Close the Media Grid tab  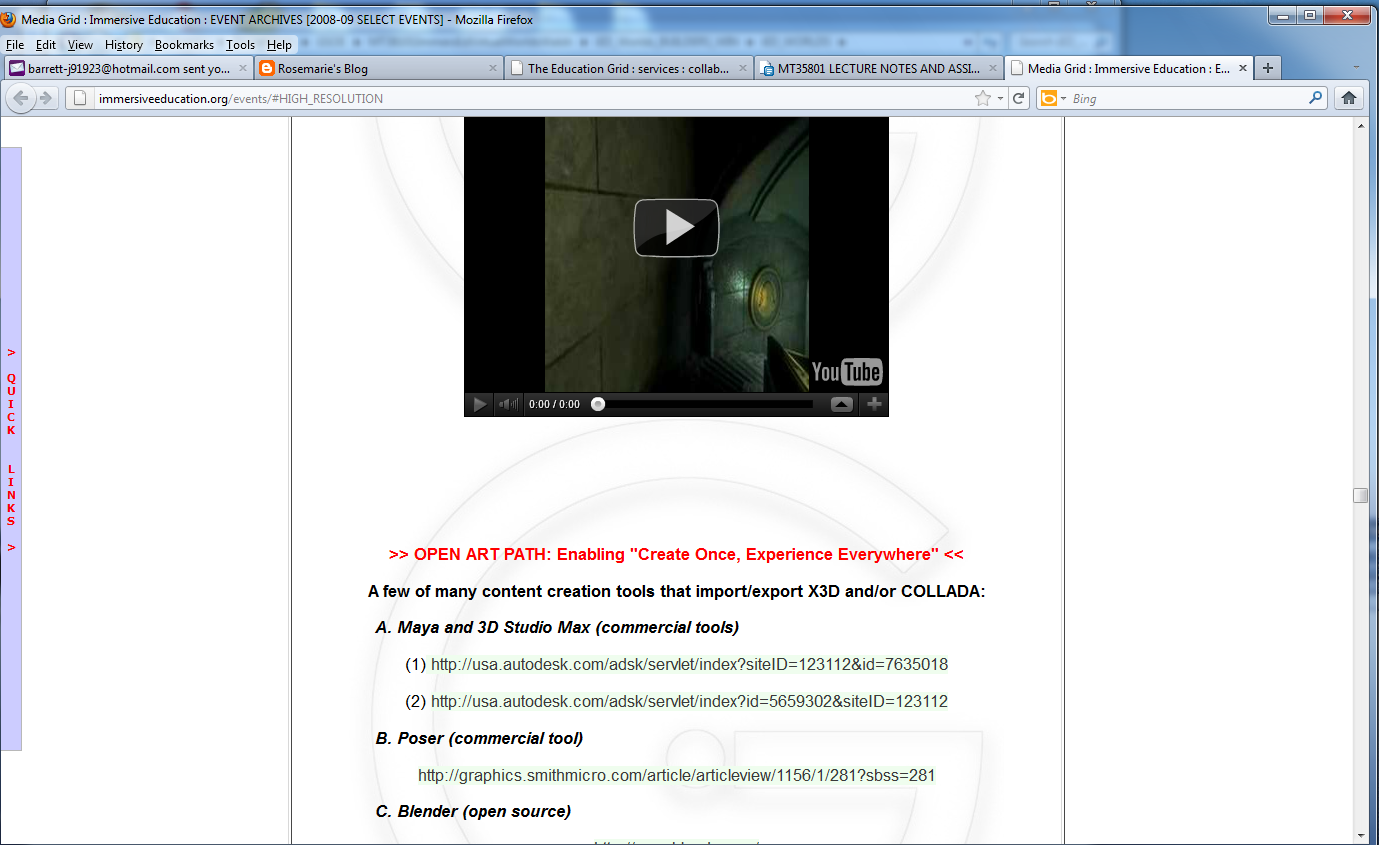[x=1243, y=68]
